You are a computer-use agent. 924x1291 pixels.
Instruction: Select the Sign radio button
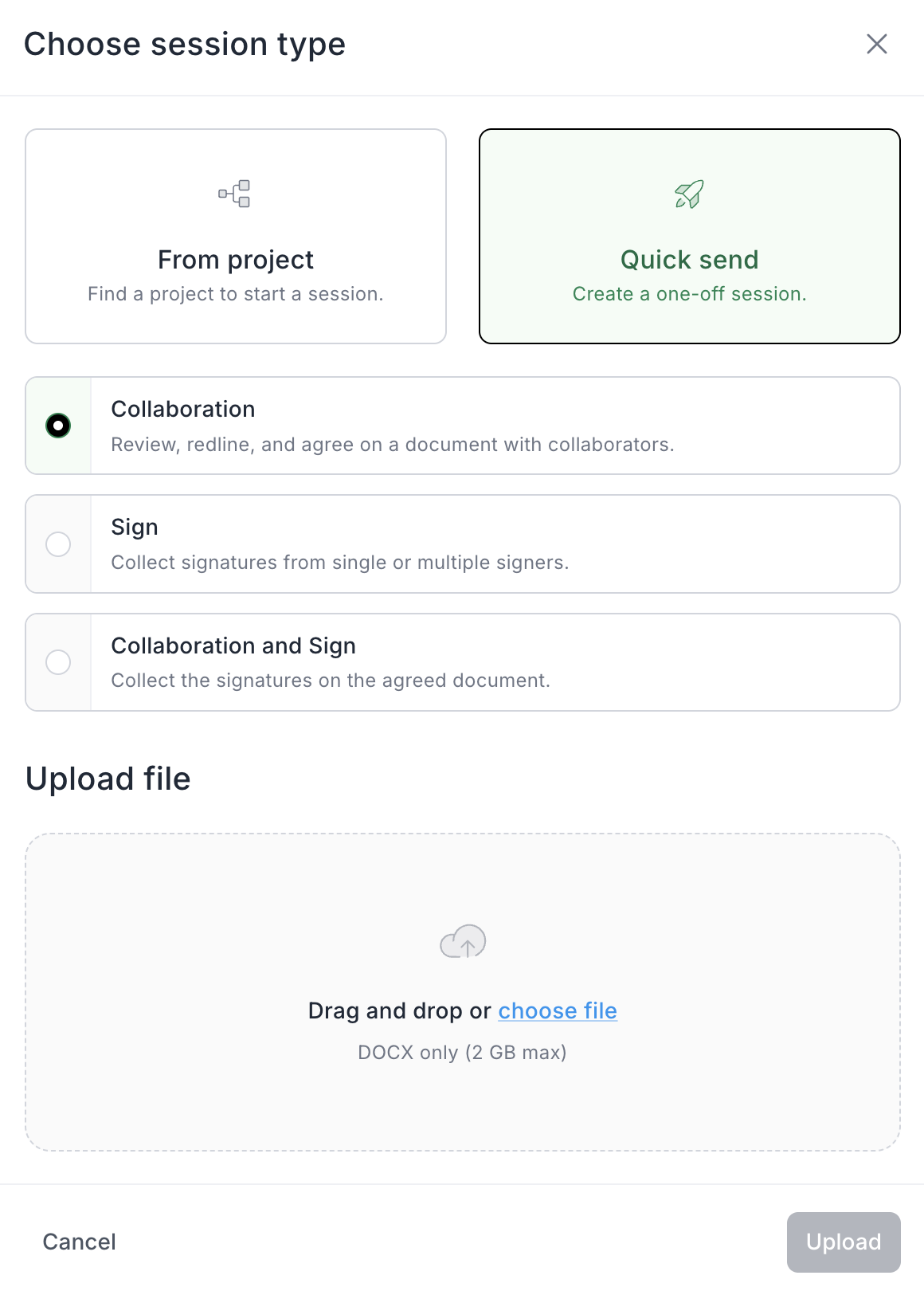point(58,544)
